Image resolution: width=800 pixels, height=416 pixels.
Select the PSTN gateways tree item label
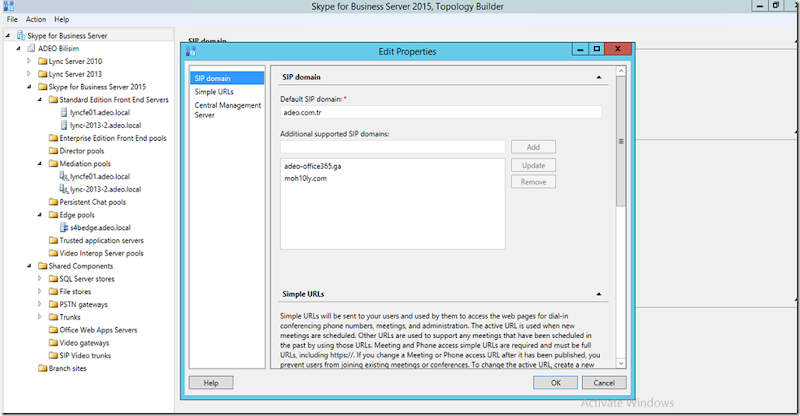tap(84, 304)
